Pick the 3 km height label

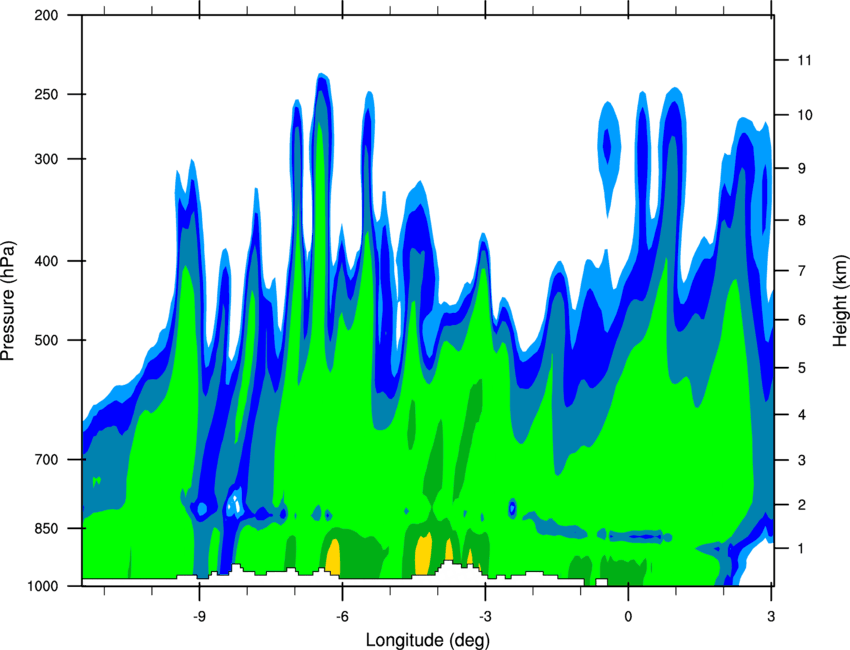click(x=801, y=460)
